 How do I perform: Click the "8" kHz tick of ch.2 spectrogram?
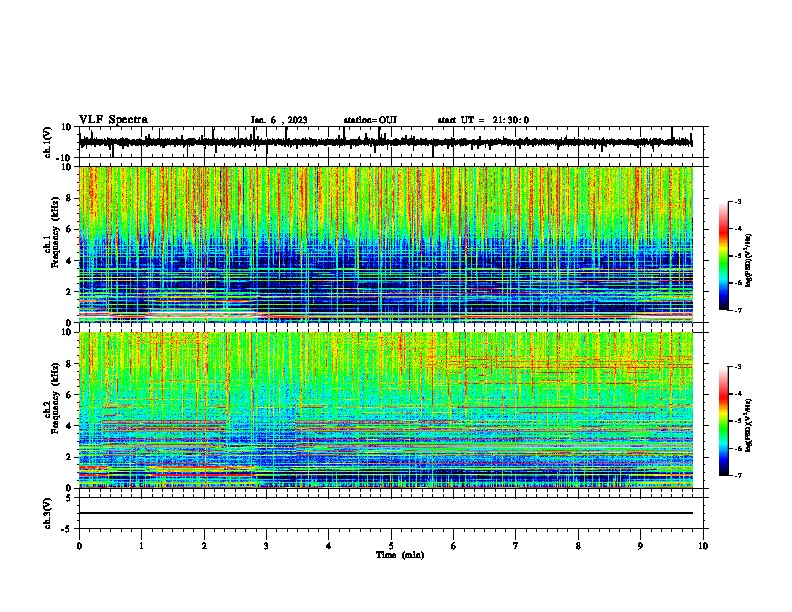69,363
